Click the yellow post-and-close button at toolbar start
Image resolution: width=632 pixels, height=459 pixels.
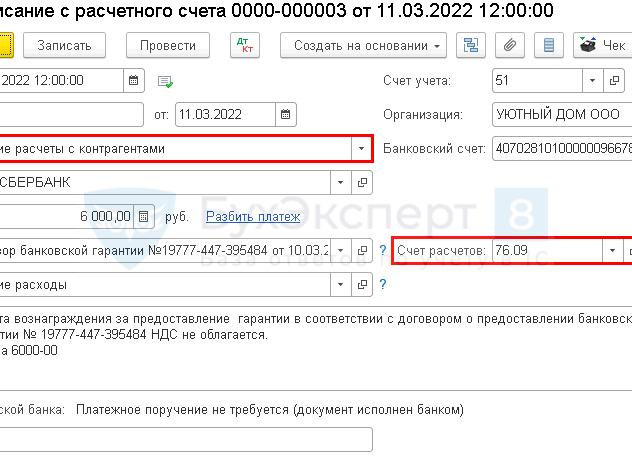[x=6, y=45]
